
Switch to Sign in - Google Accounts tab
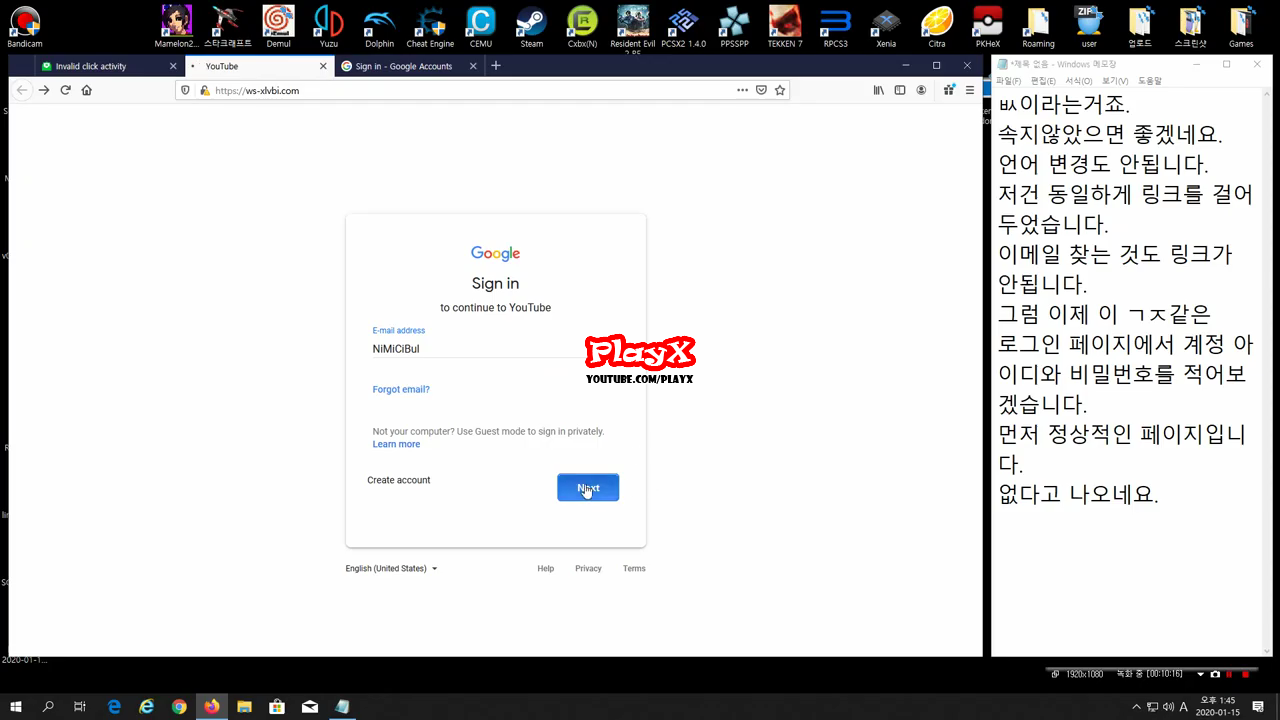point(410,66)
